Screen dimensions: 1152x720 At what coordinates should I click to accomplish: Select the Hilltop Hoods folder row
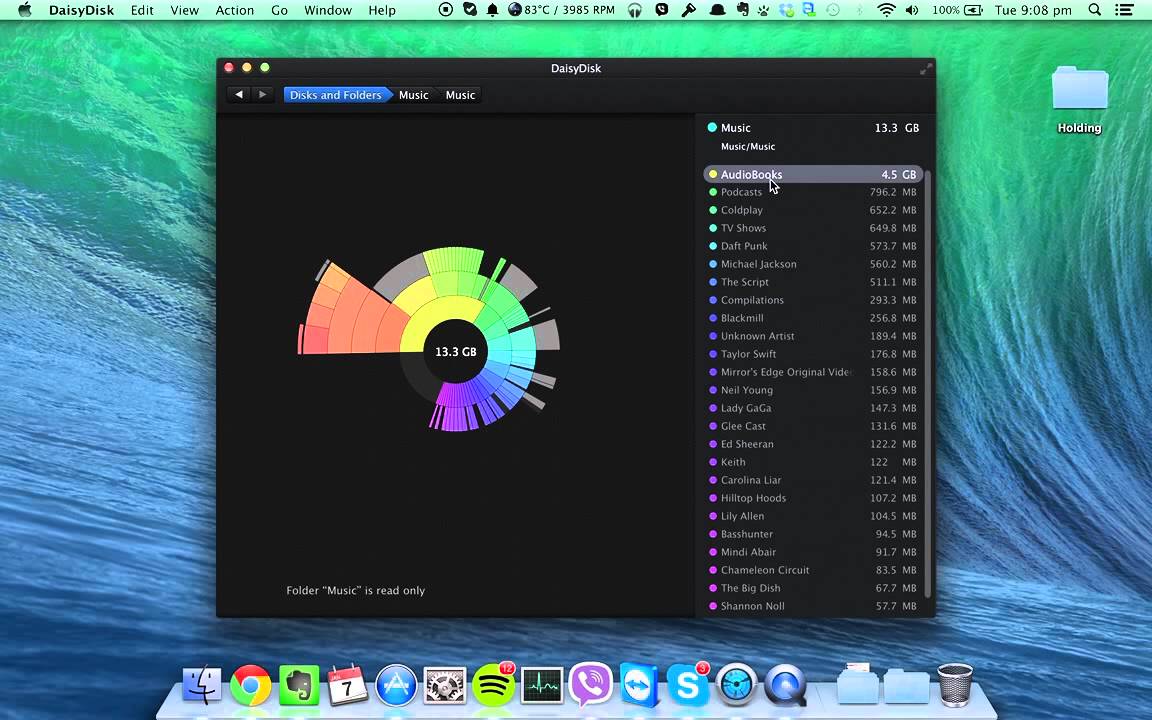813,498
